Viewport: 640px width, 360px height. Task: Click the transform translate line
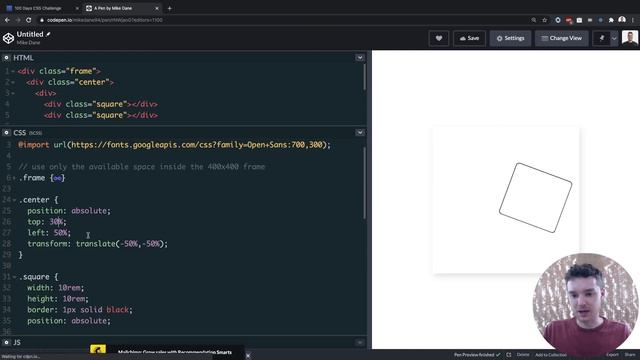pos(98,244)
